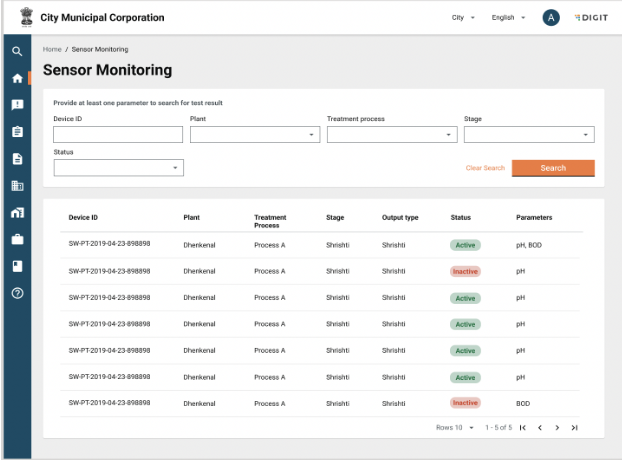
Task: Click the user avatar 'A' icon
Action: click(550, 18)
